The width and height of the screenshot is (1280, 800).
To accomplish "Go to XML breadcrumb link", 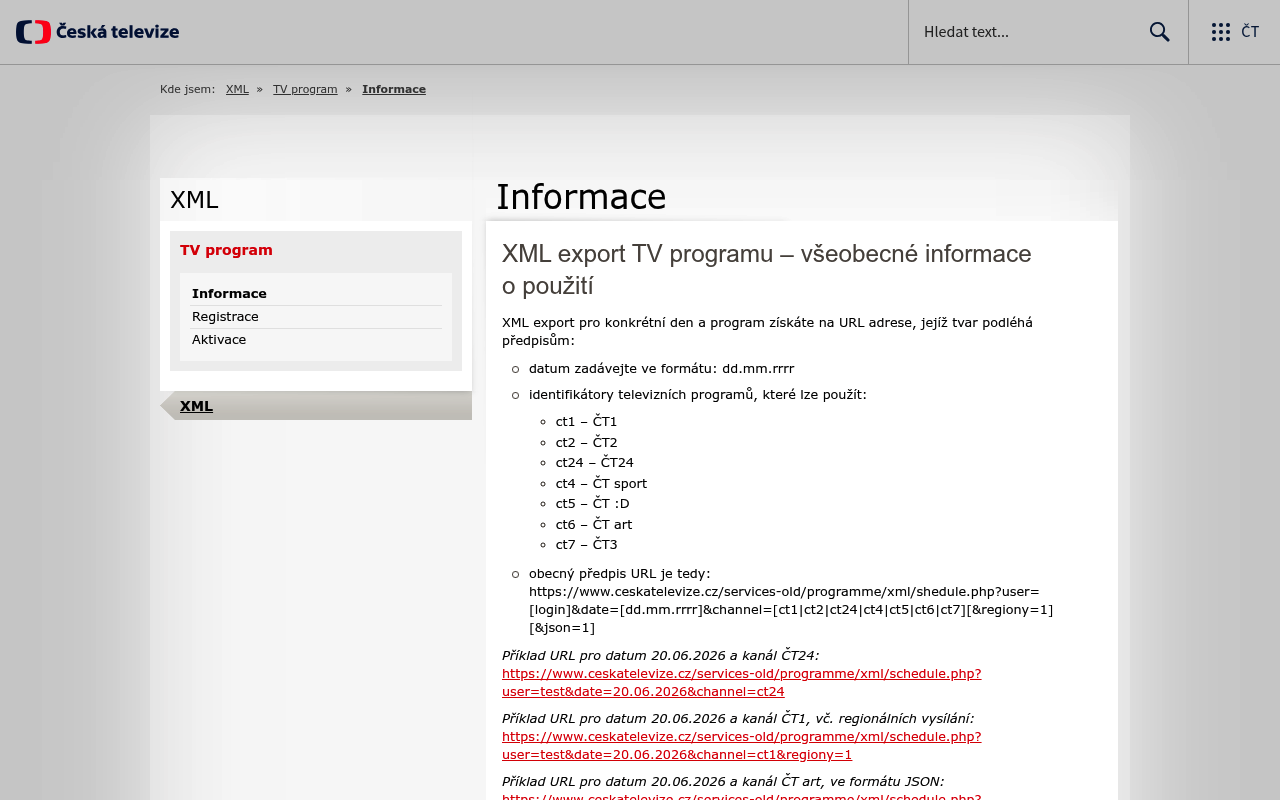I will 237,89.
